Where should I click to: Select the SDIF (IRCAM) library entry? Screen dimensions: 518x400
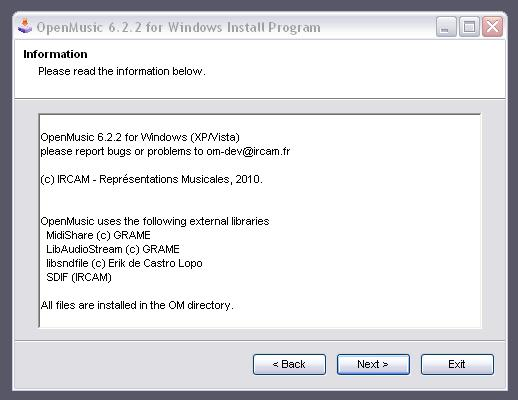(79, 277)
